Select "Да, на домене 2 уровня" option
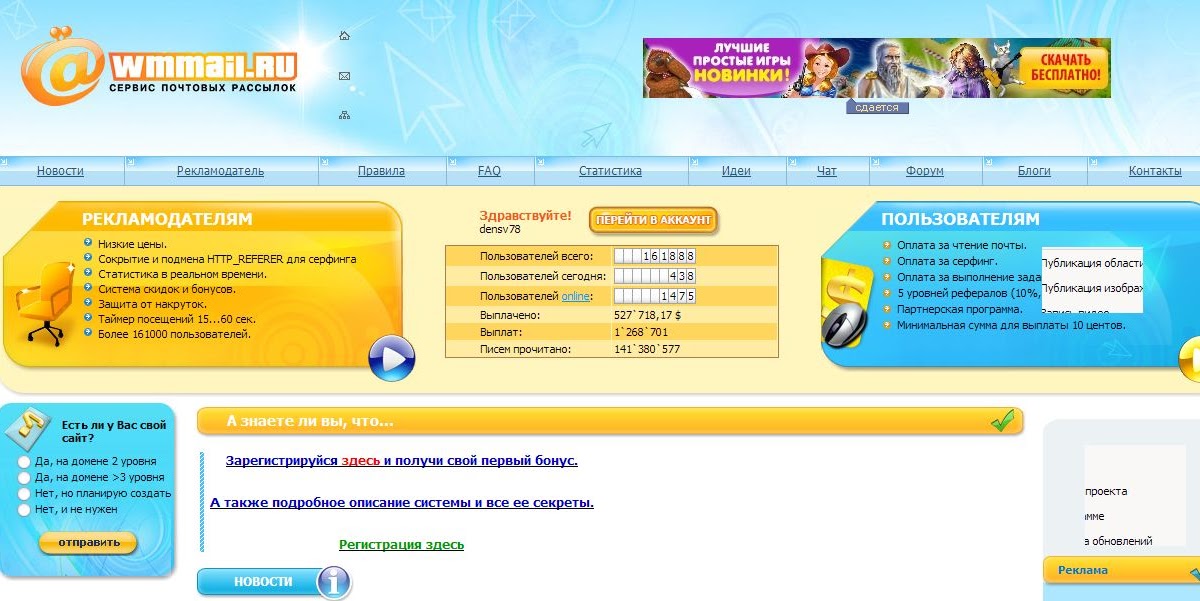The width and height of the screenshot is (1200, 601). [x=25, y=461]
